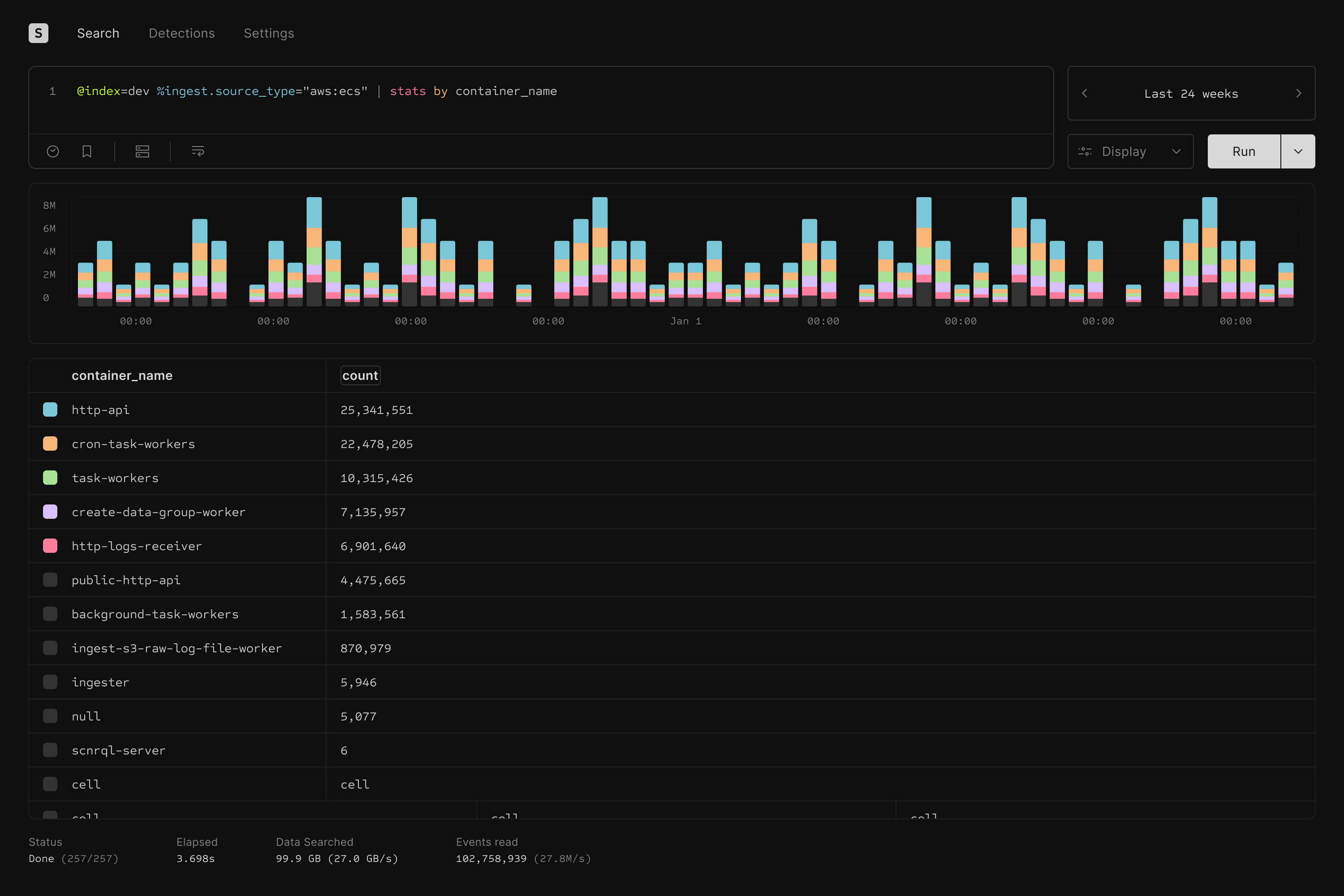The height and width of the screenshot is (896, 1344).
Task: Click the count value 870,979
Action: (x=366, y=648)
